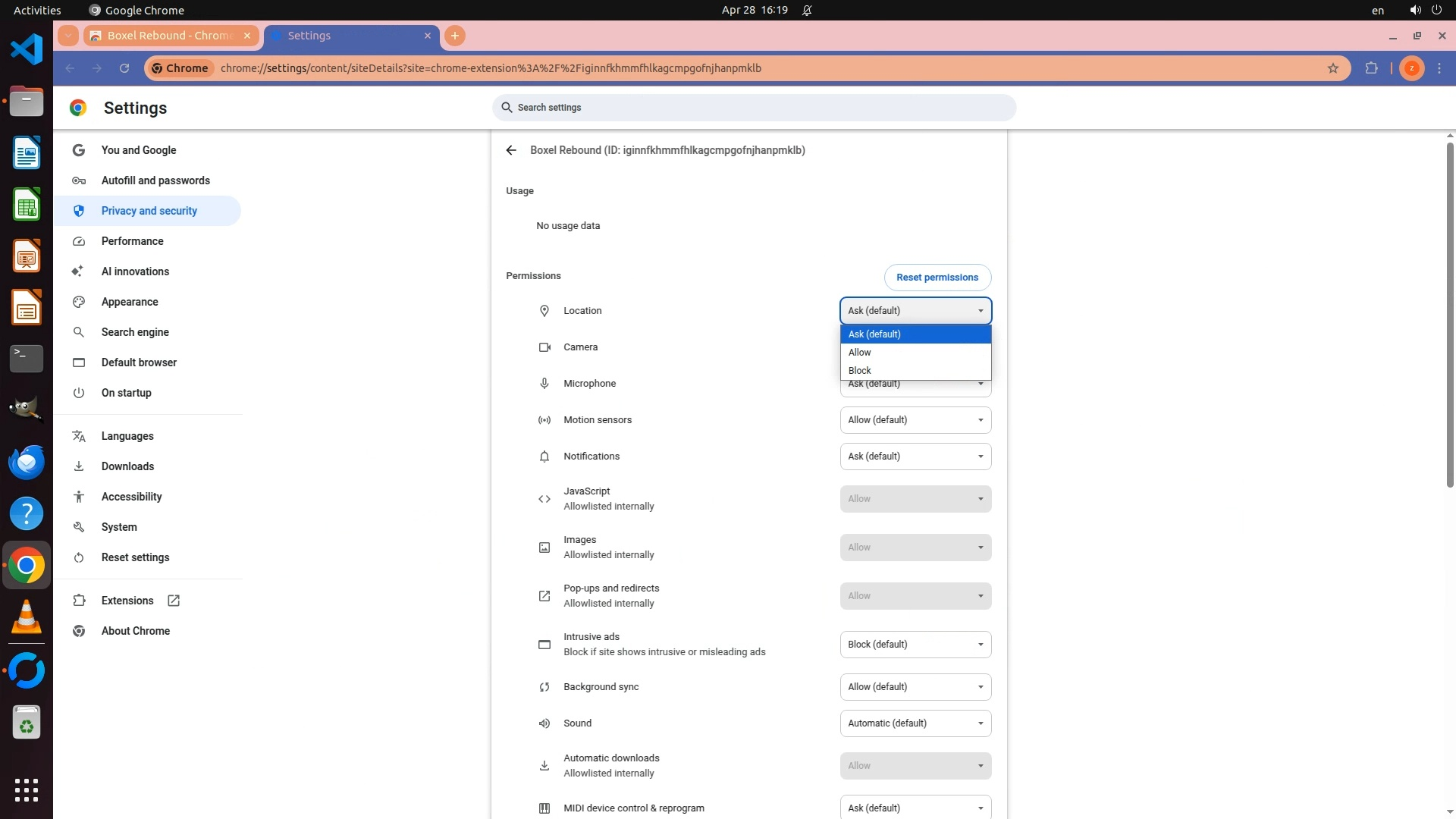This screenshot has height=819, width=1456.
Task: Open the Chrome three-dot menu
Action: (1439, 68)
